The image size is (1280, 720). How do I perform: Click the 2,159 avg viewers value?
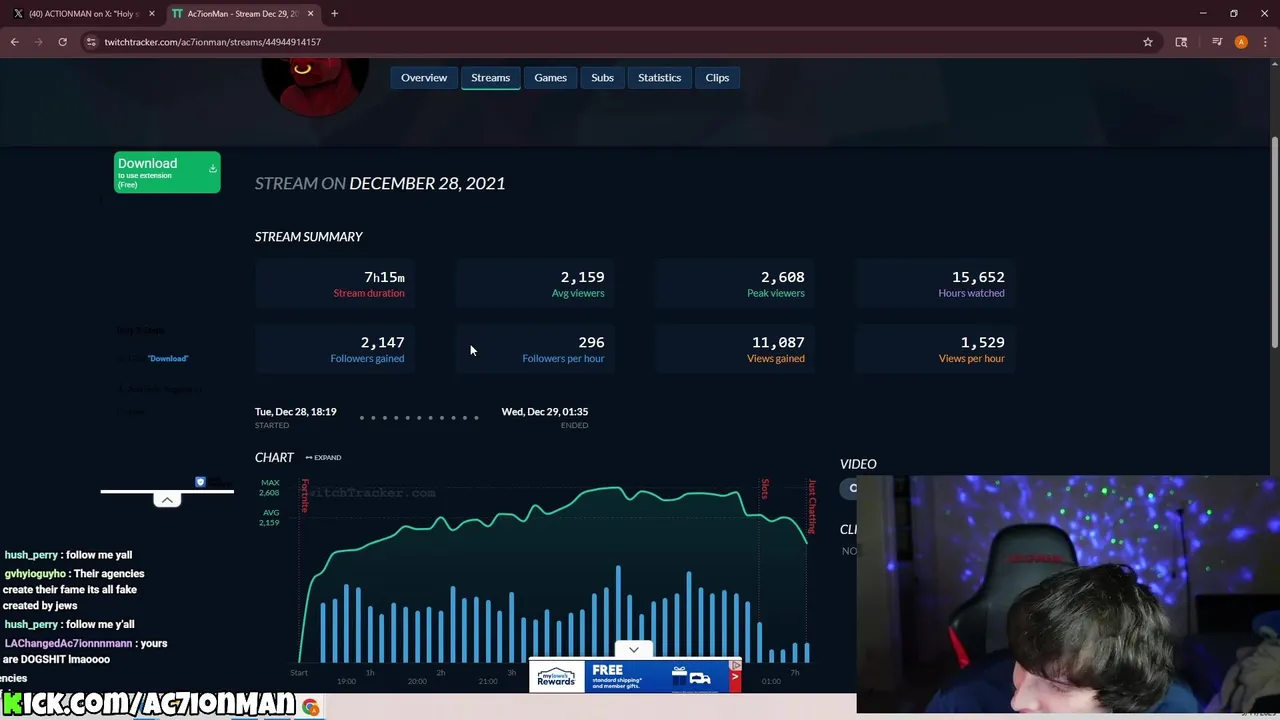(x=582, y=277)
